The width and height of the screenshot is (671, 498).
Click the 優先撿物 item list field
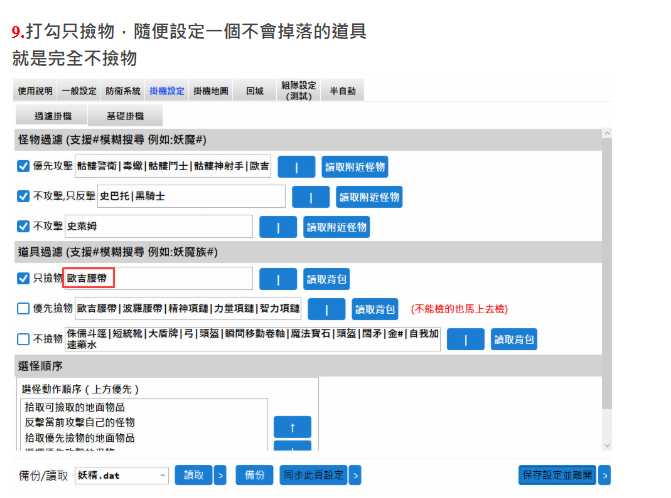point(188,308)
